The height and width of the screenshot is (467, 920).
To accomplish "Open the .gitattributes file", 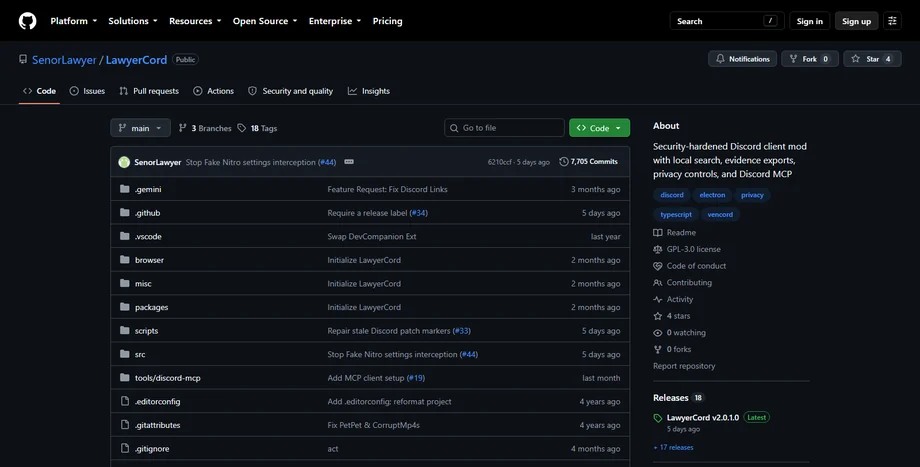I will tap(157, 425).
